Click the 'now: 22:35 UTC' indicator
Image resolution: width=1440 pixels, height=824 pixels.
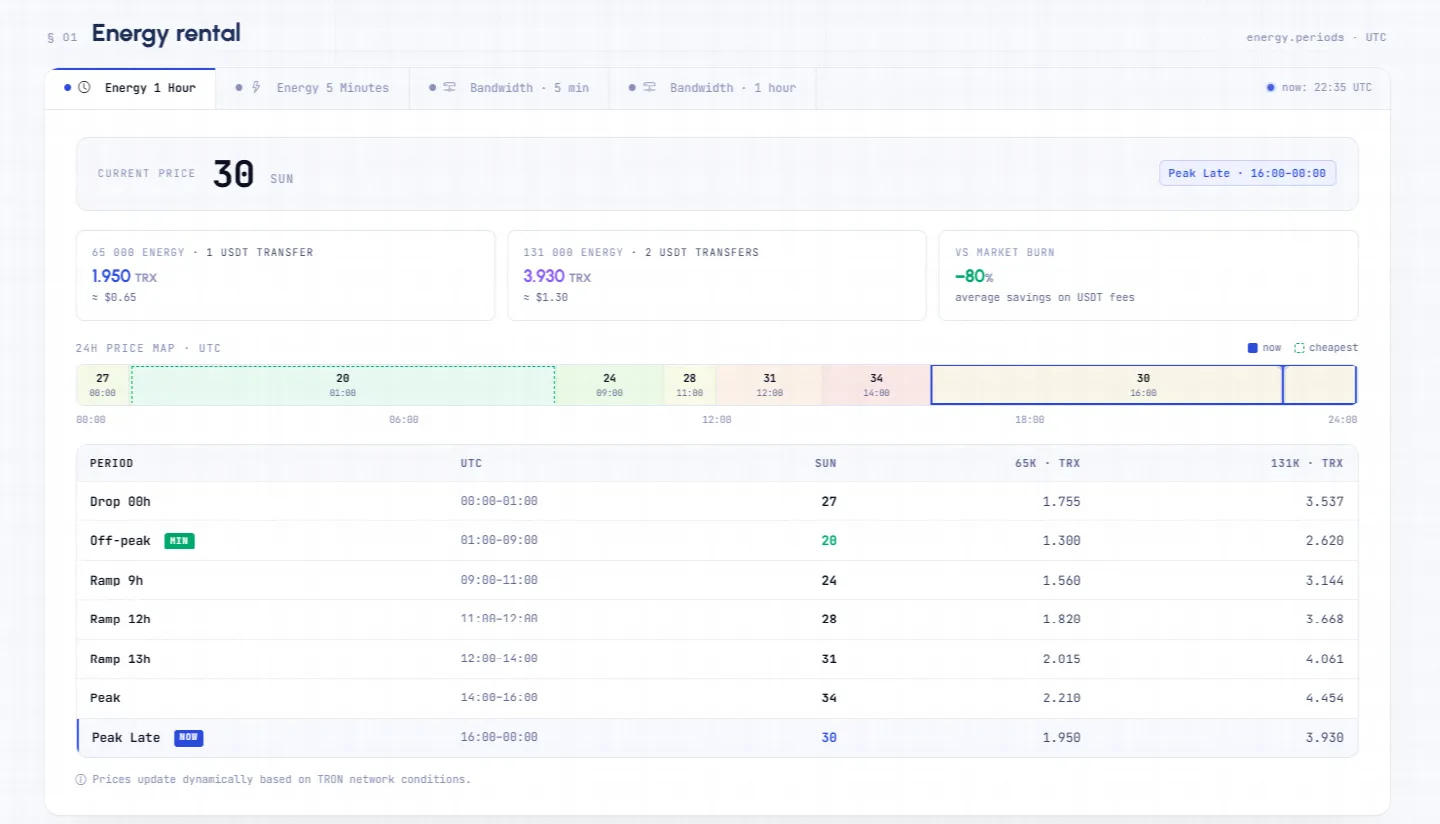point(1319,88)
